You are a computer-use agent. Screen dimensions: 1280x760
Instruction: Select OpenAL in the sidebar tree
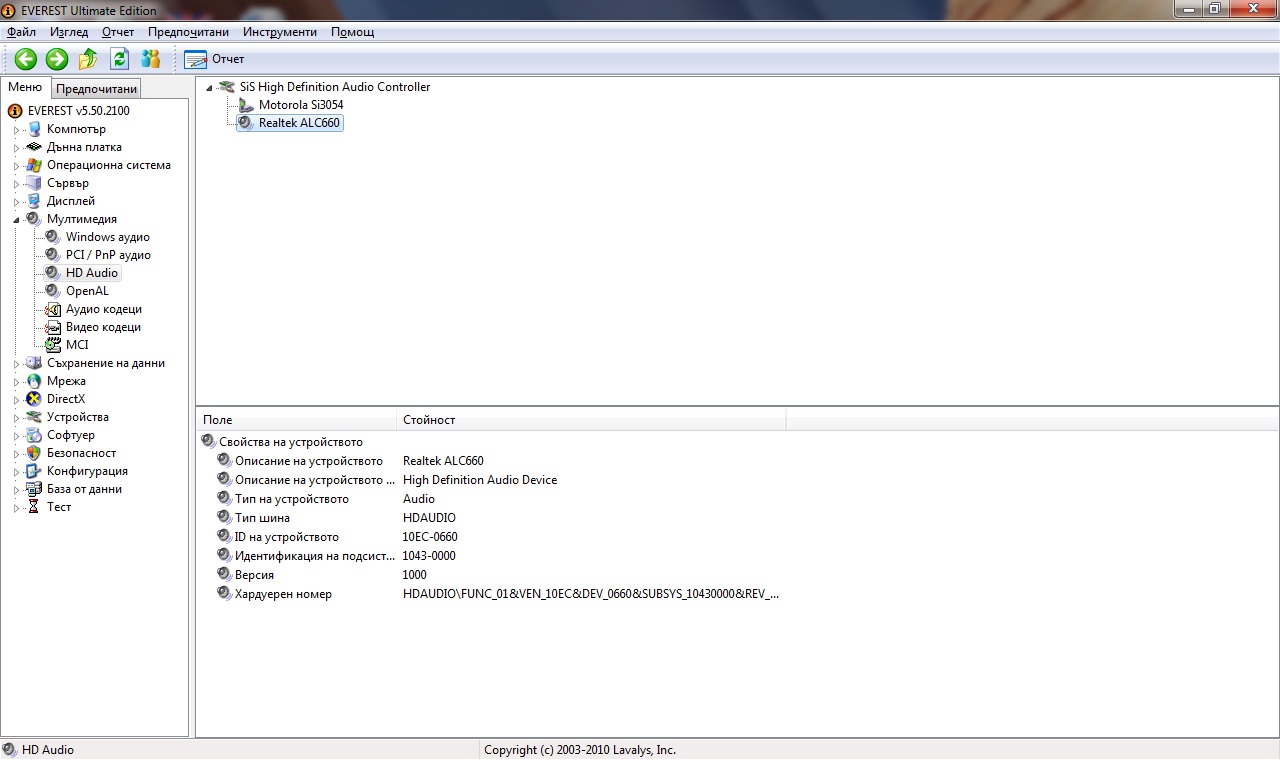pos(87,291)
